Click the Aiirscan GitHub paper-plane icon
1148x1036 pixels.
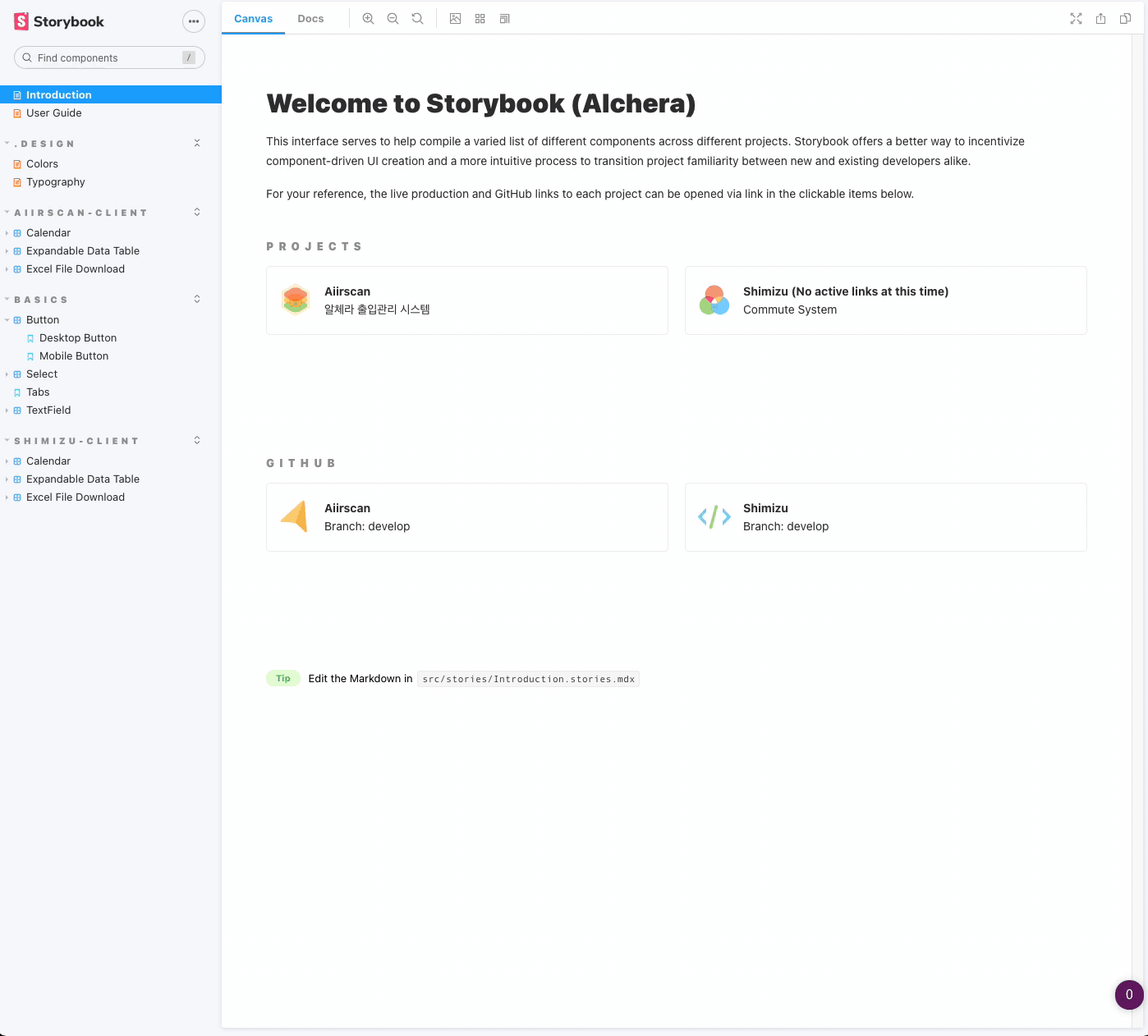[296, 516]
